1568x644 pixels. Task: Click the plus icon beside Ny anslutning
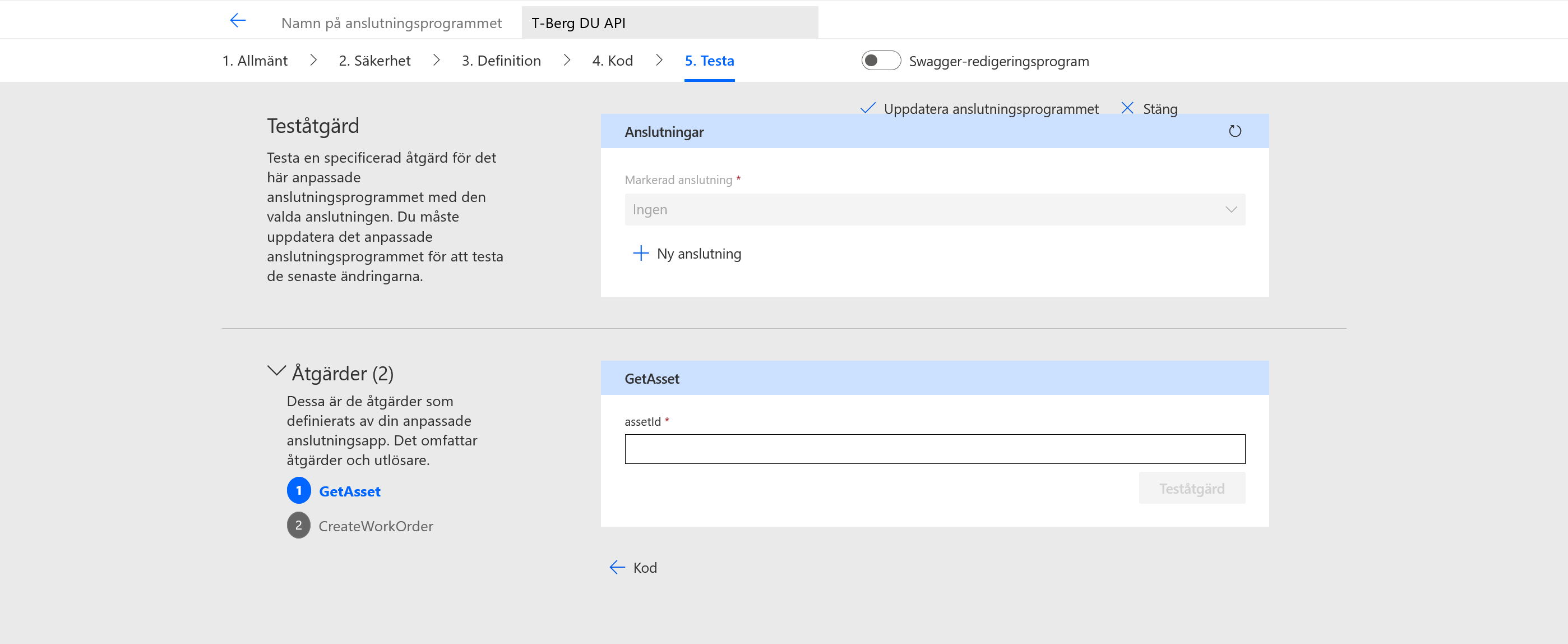click(x=640, y=253)
